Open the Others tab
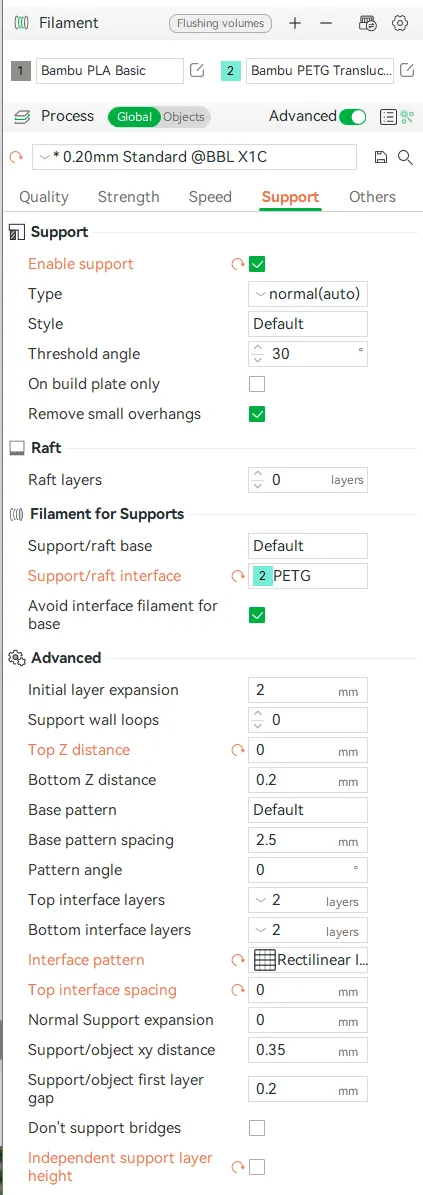Image resolution: width=423 pixels, height=1195 pixels. [372, 197]
